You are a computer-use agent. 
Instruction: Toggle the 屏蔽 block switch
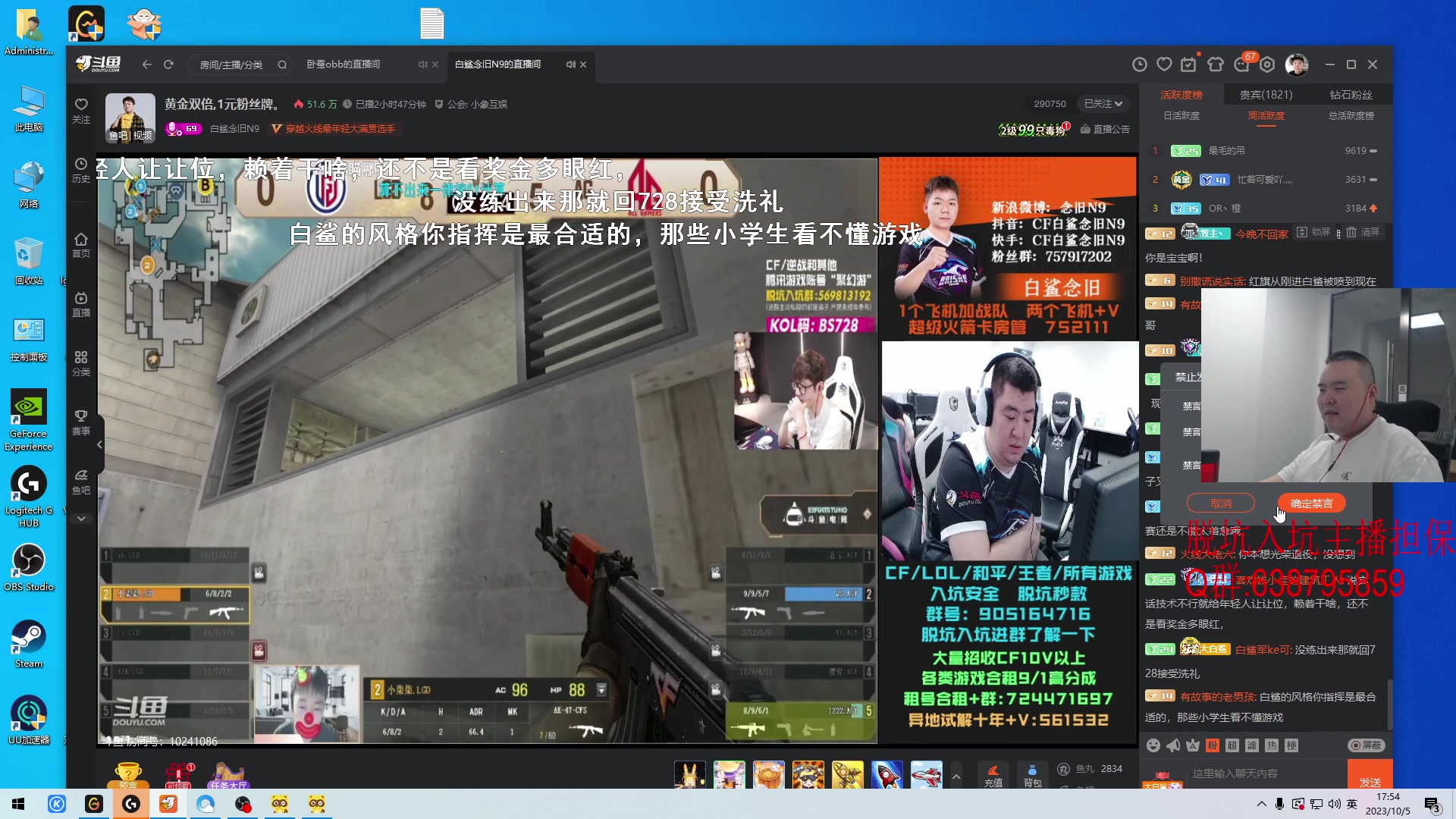click(x=1366, y=745)
